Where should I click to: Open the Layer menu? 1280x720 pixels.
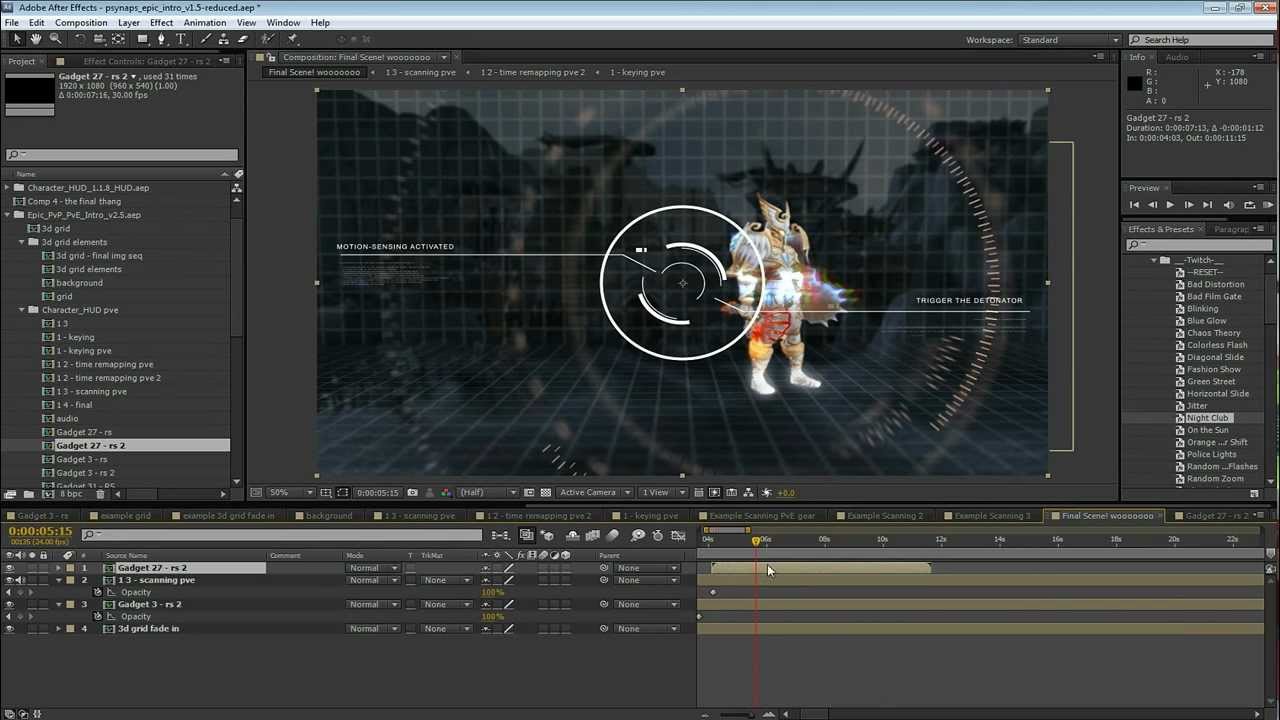pyautogui.click(x=129, y=22)
